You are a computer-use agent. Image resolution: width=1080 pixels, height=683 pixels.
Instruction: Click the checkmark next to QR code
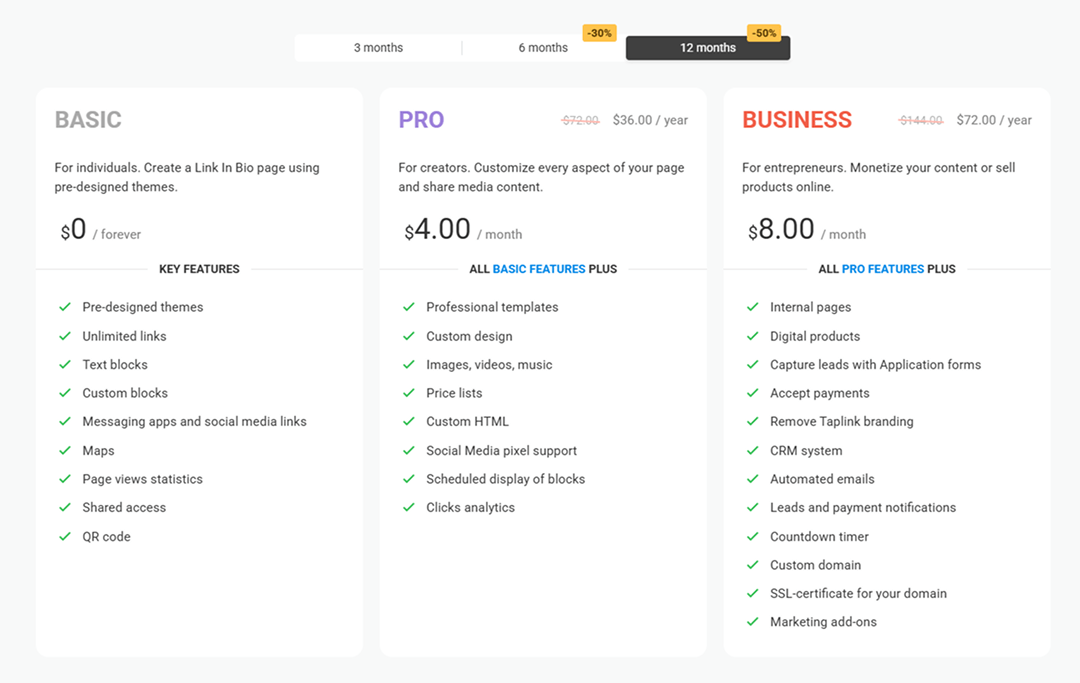click(x=65, y=537)
